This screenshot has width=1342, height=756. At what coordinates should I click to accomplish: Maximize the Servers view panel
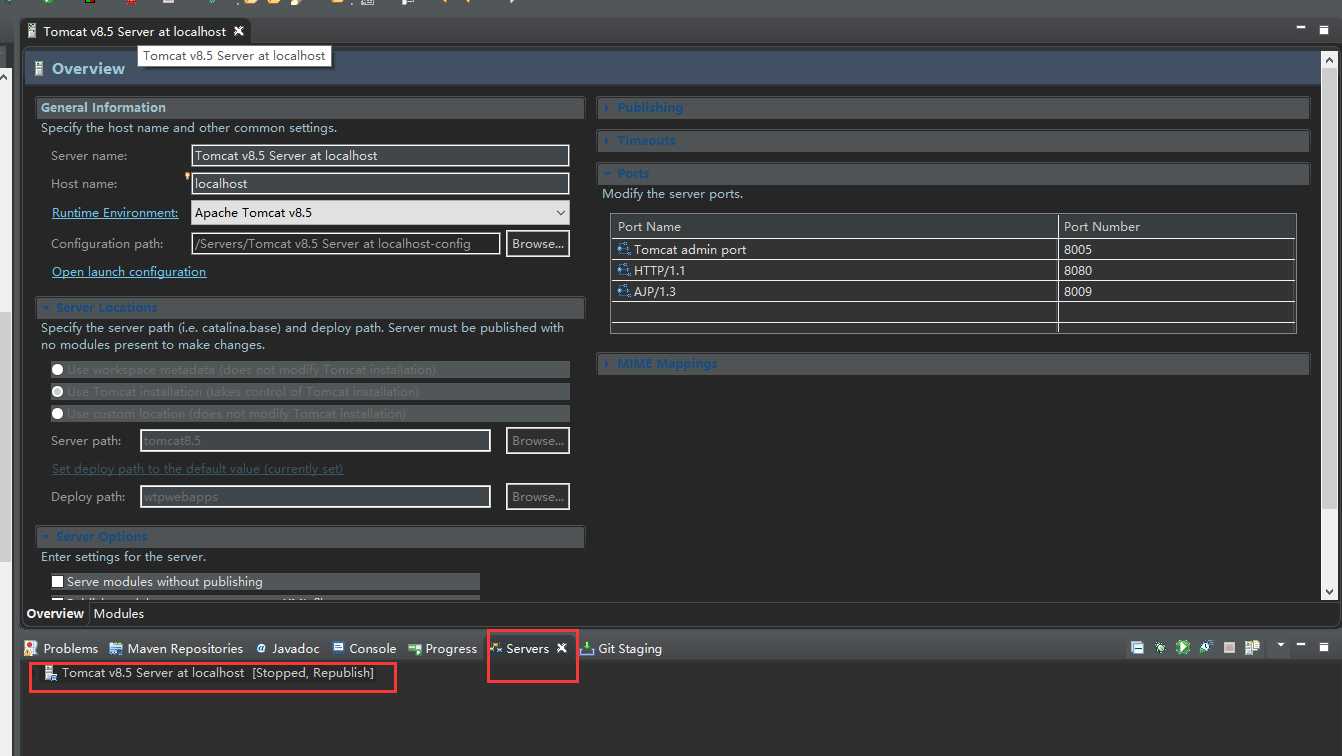[x=1324, y=647]
